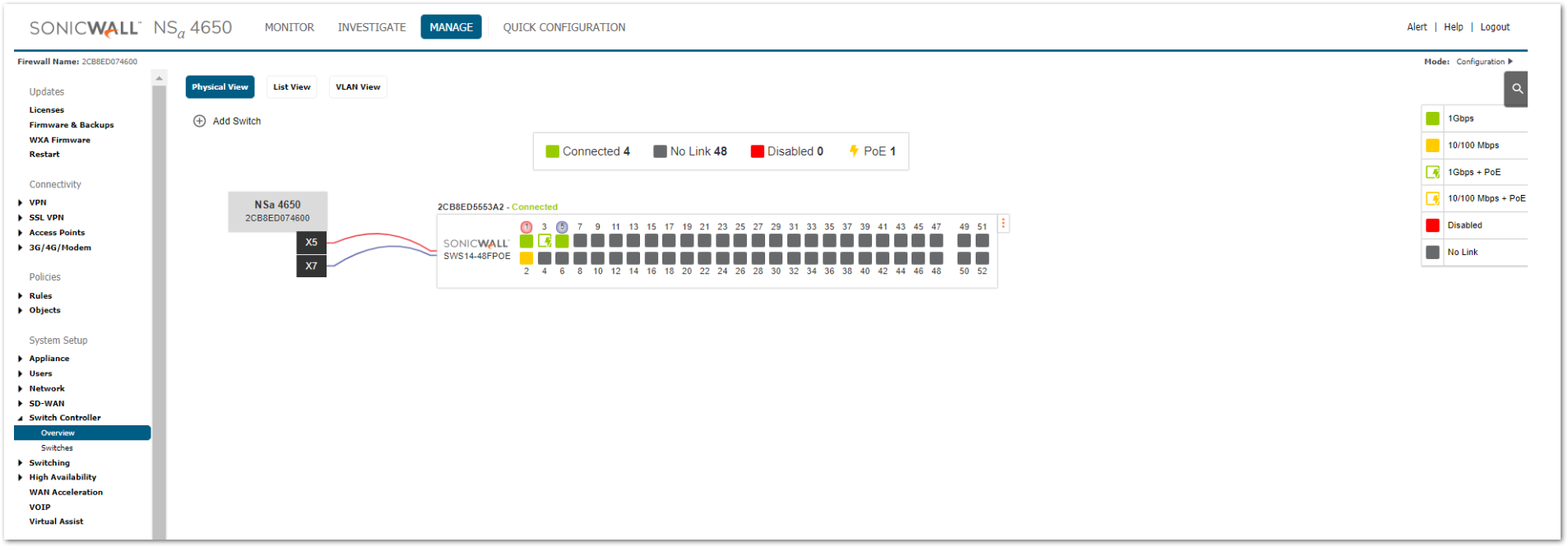1568x547 pixels.
Task: Select switch port 20
Action: point(687,258)
